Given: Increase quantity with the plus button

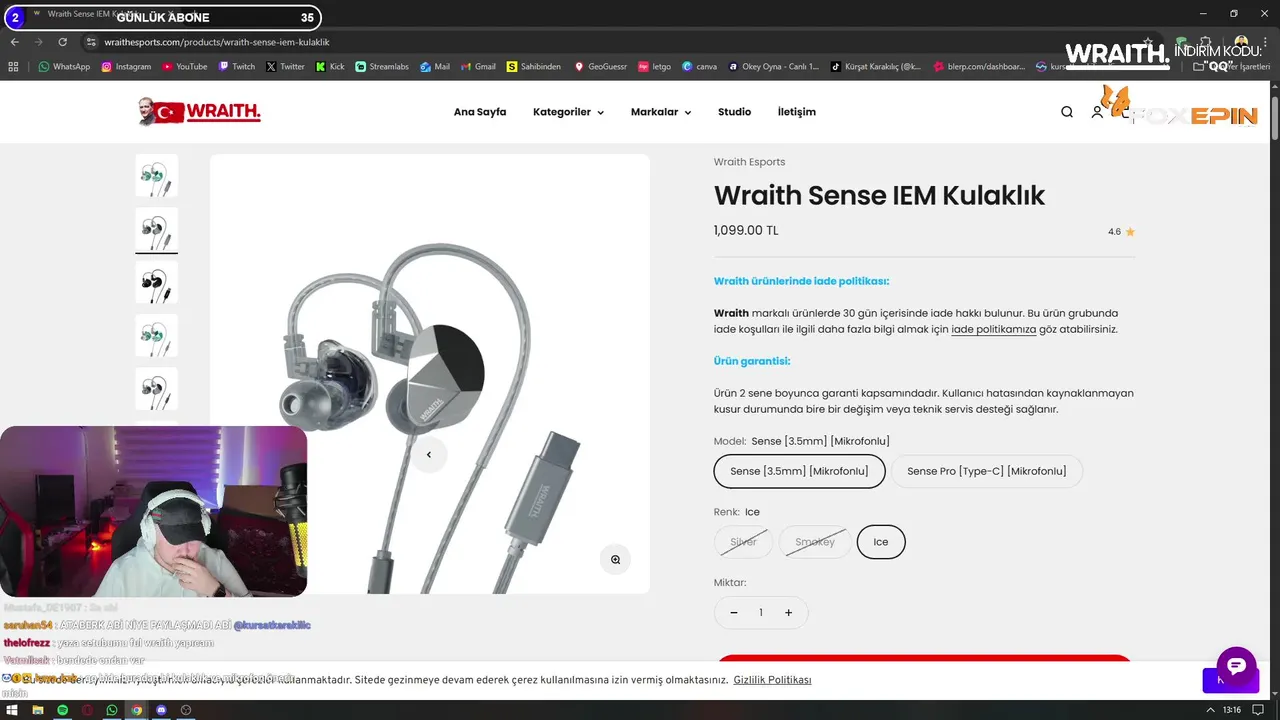Looking at the screenshot, I should 788,613.
